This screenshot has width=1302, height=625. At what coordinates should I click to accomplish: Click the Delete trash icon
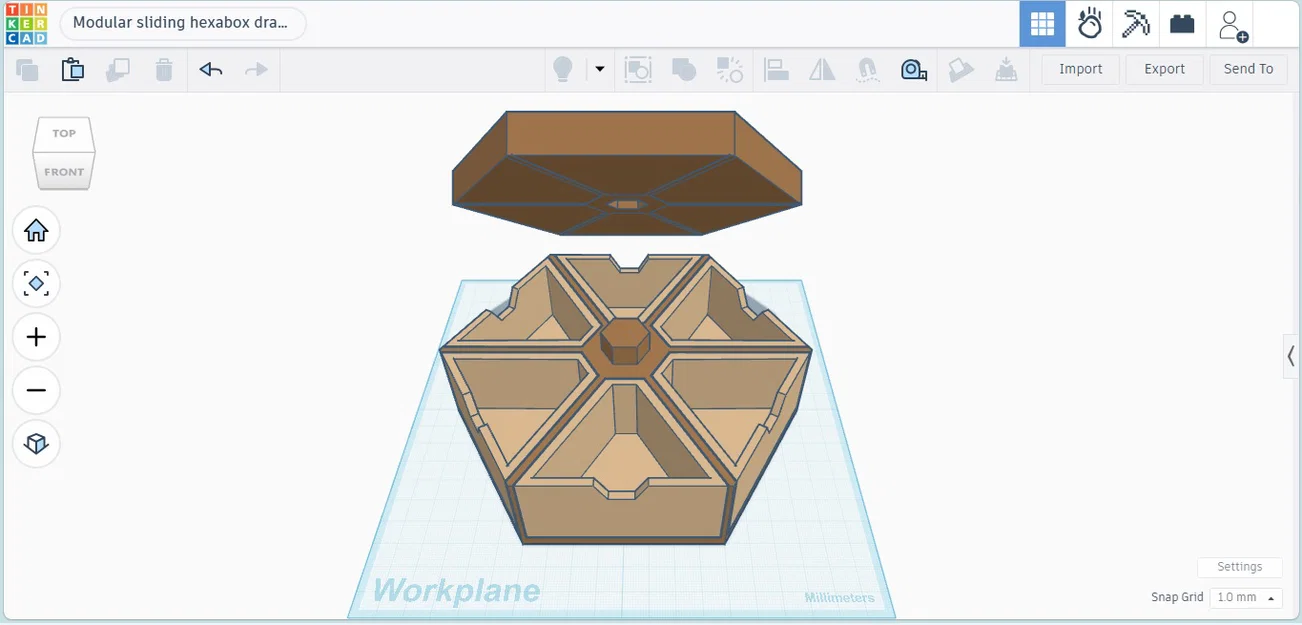click(164, 70)
